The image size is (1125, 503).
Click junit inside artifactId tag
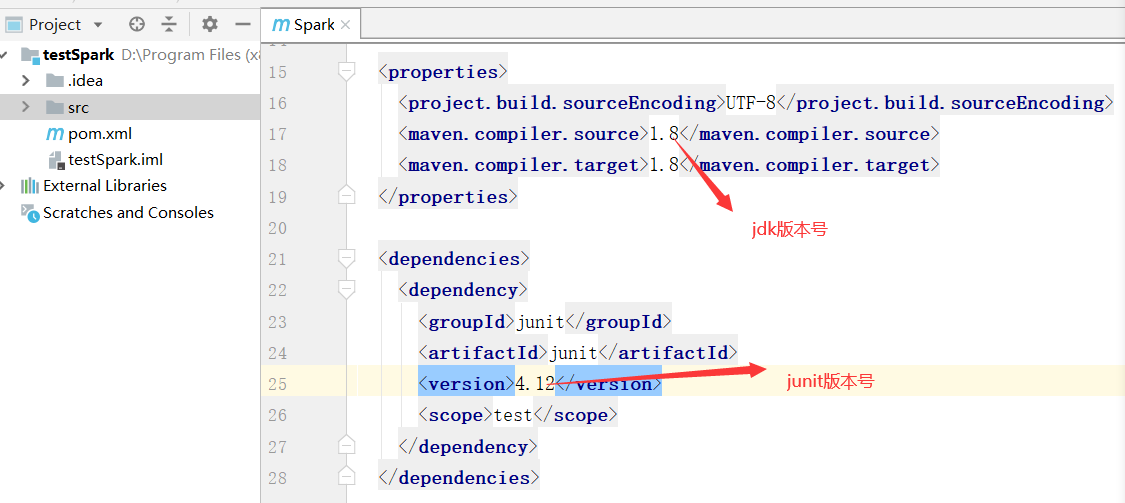click(x=573, y=352)
